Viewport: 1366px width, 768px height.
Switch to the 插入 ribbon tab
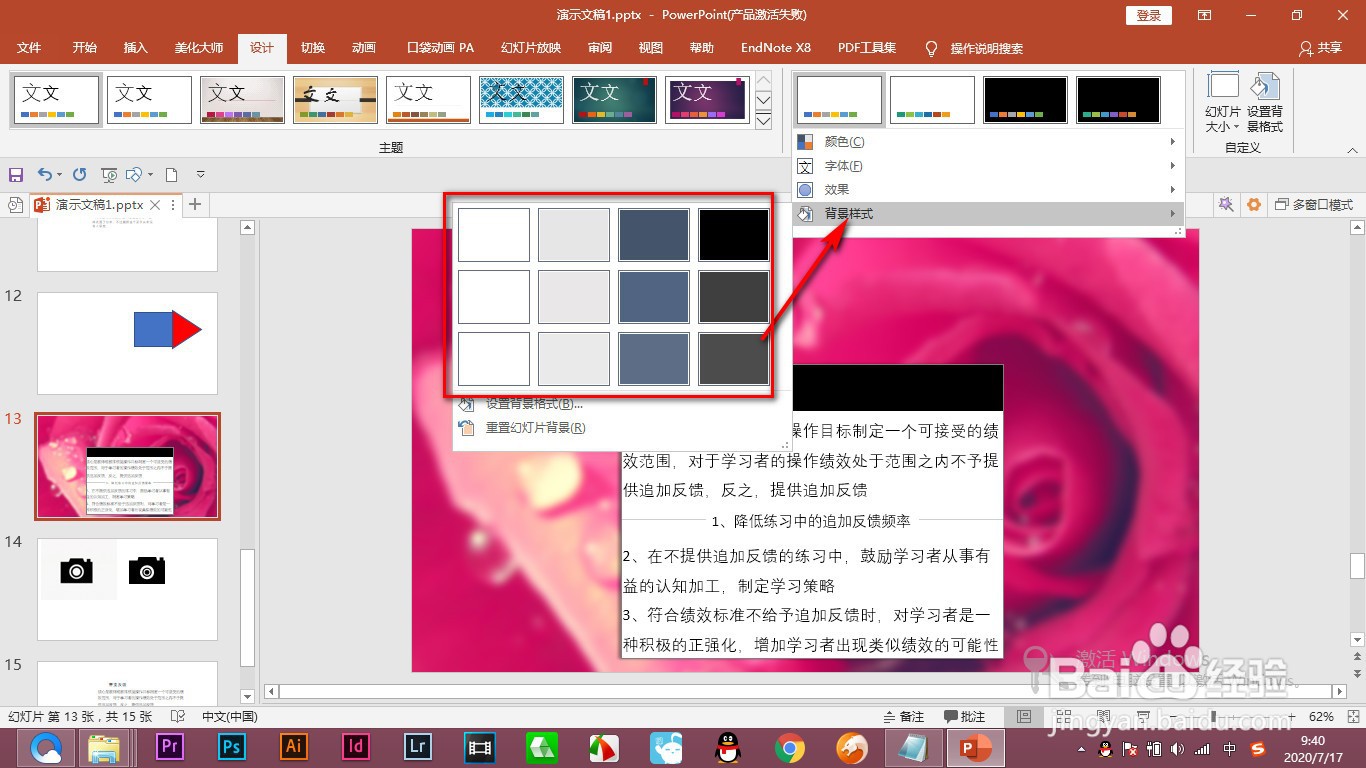click(135, 48)
